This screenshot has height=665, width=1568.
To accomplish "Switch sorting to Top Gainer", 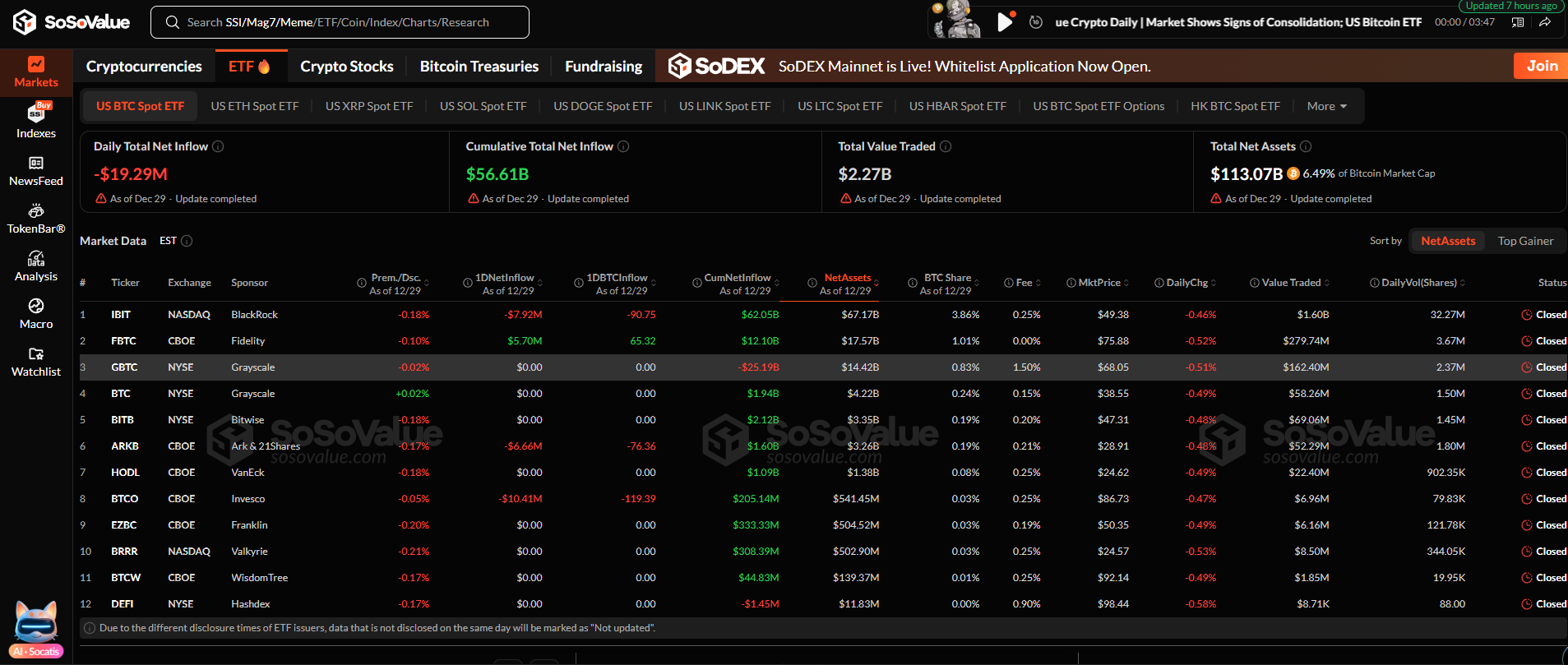I will (x=1525, y=241).
